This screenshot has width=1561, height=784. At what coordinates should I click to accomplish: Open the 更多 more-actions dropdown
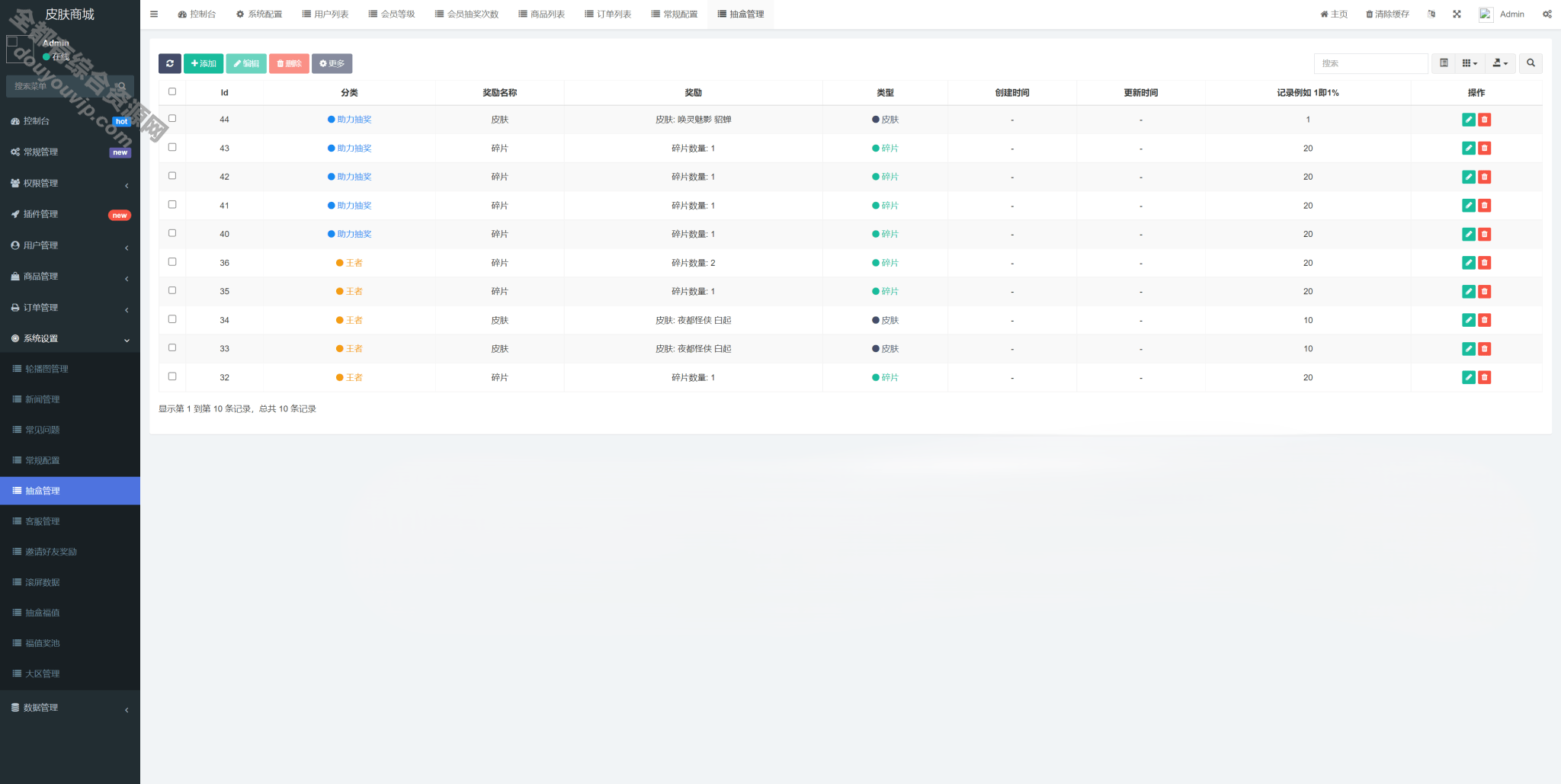coord(332,63)
